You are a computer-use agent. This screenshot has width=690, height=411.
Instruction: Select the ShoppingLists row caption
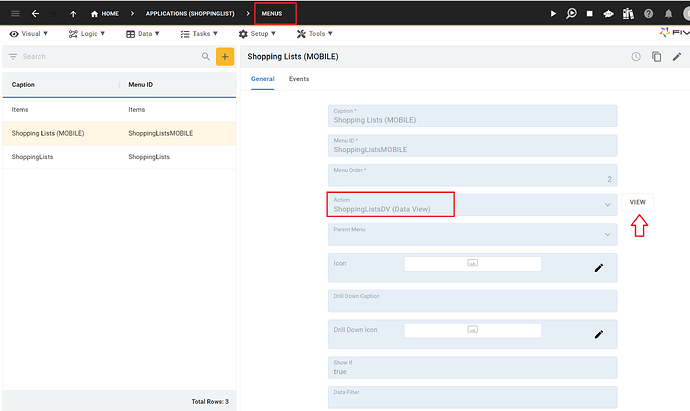(x=32, y=157)
